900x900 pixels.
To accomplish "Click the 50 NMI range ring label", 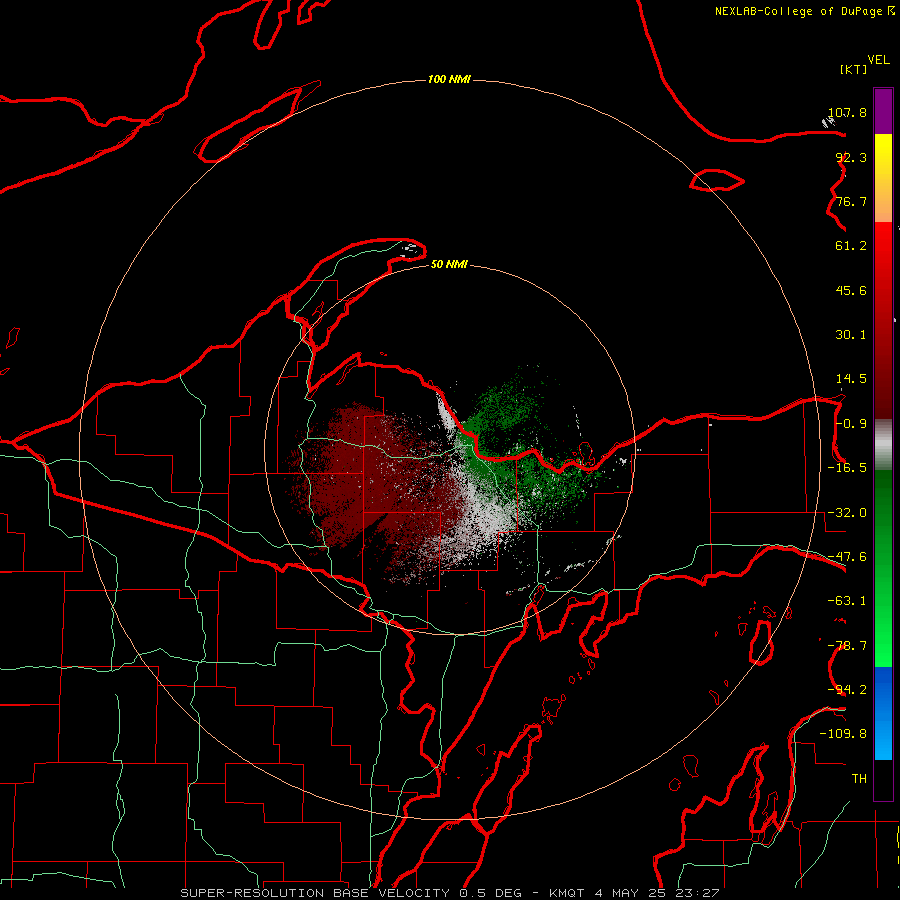I will click(x=449, y=264).
